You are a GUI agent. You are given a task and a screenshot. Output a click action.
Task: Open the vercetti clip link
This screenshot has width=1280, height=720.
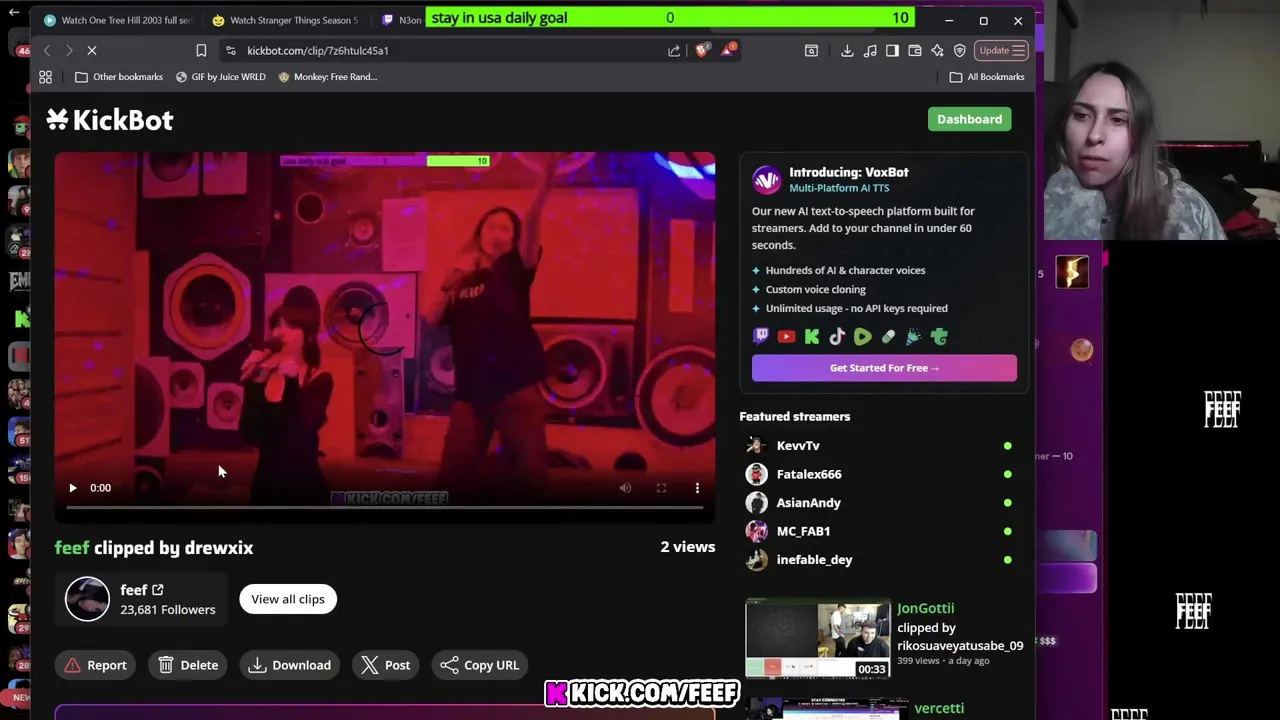pyautogui.click(x=939, y=708)
